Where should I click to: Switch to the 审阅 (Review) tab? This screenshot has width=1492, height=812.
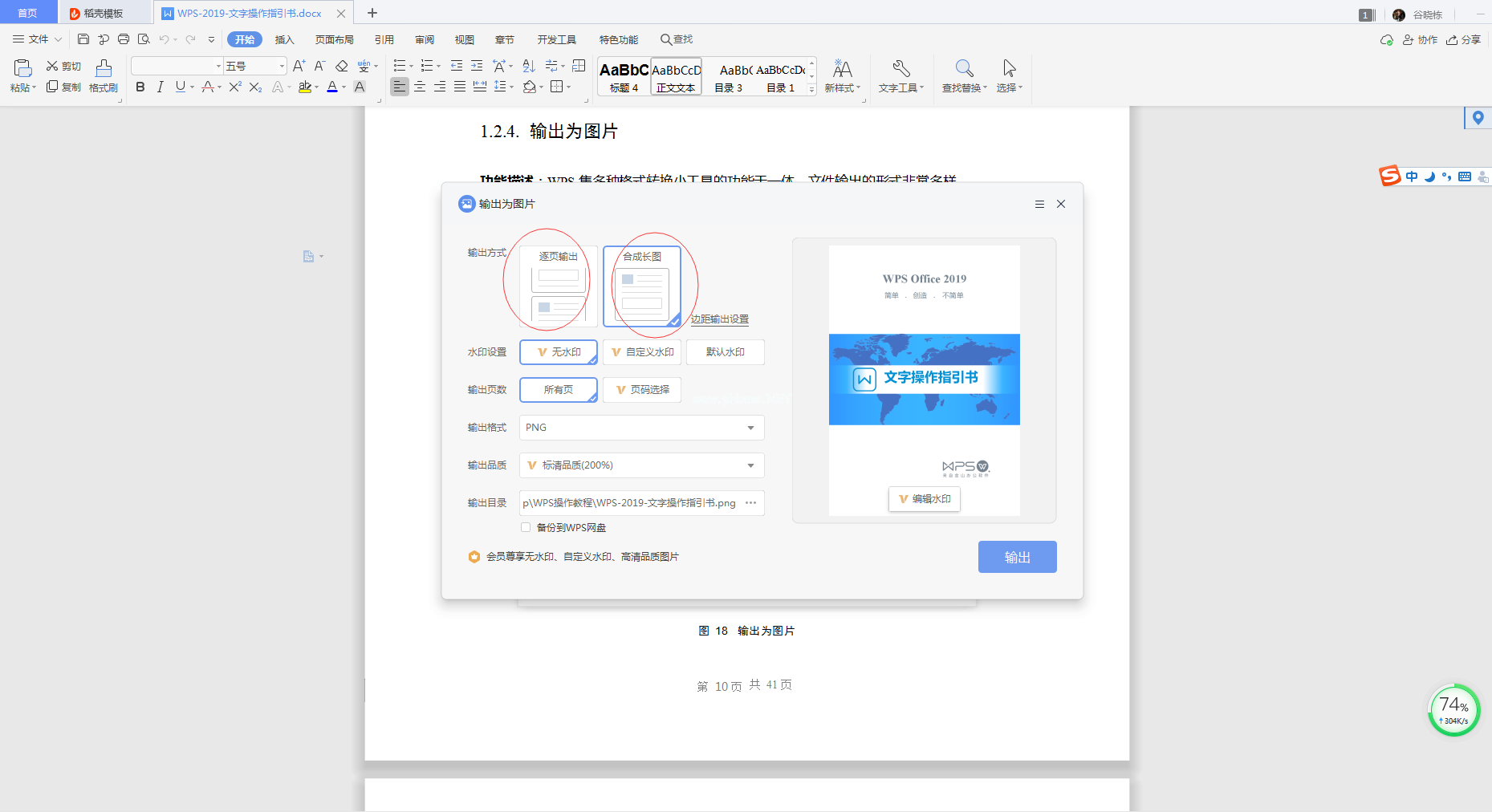[x=425, y=39]
